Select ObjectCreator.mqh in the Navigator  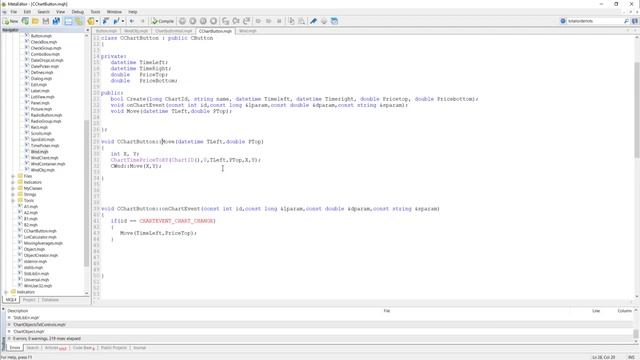point(41,256)
